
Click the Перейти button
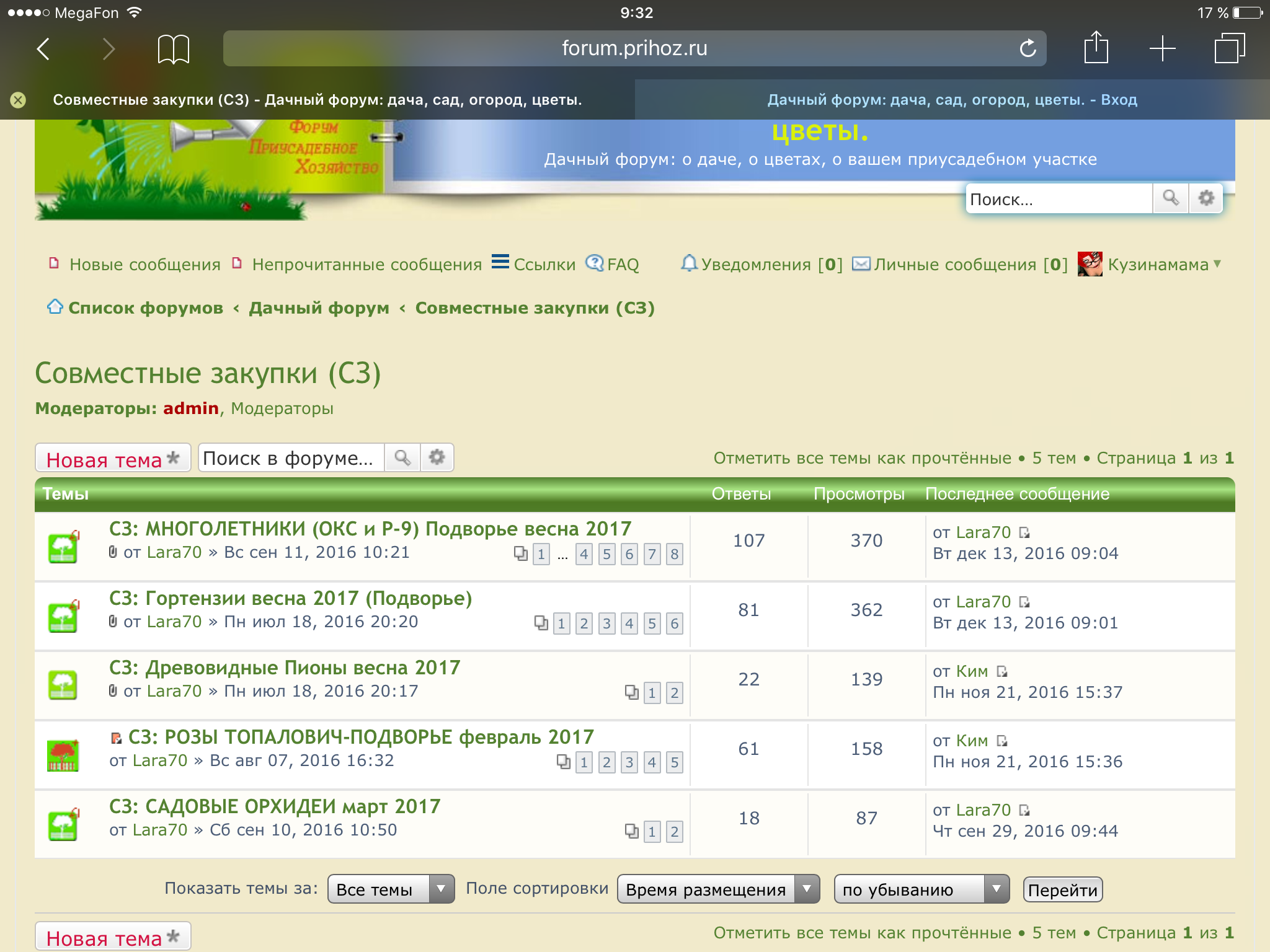(x=1062, y=890)
